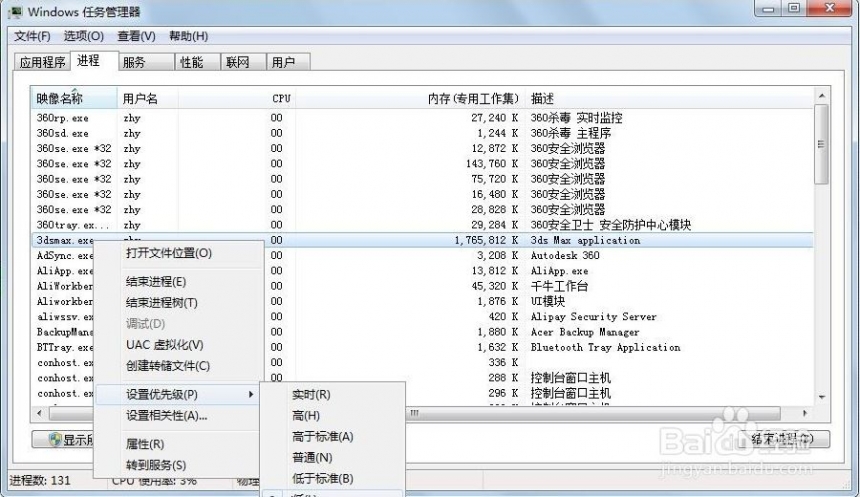Image resolution: width=860 pixels, height=497 pixels.
Task: Sort by 映像名称 column header
Action: [74, 99]
